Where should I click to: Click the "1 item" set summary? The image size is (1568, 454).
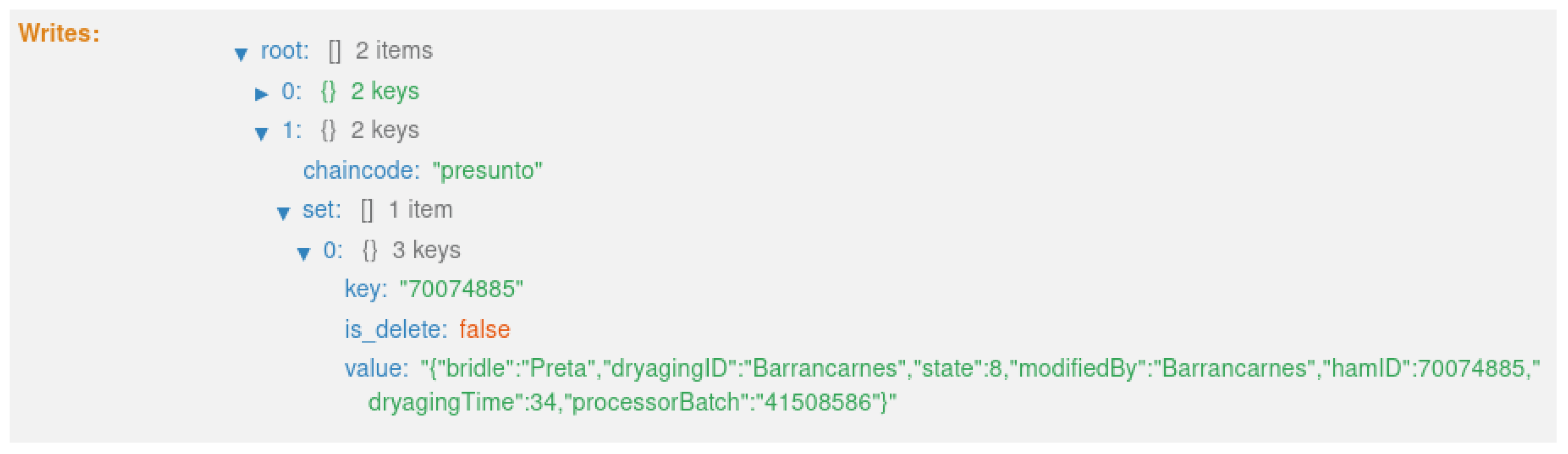[x=421, y=210]
